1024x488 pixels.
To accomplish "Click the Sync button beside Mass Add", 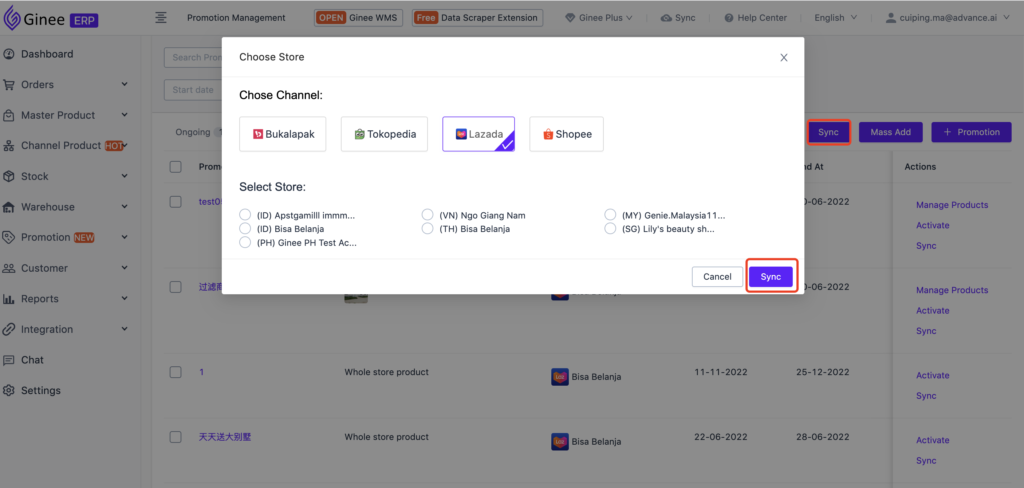I will pos(828,132).
